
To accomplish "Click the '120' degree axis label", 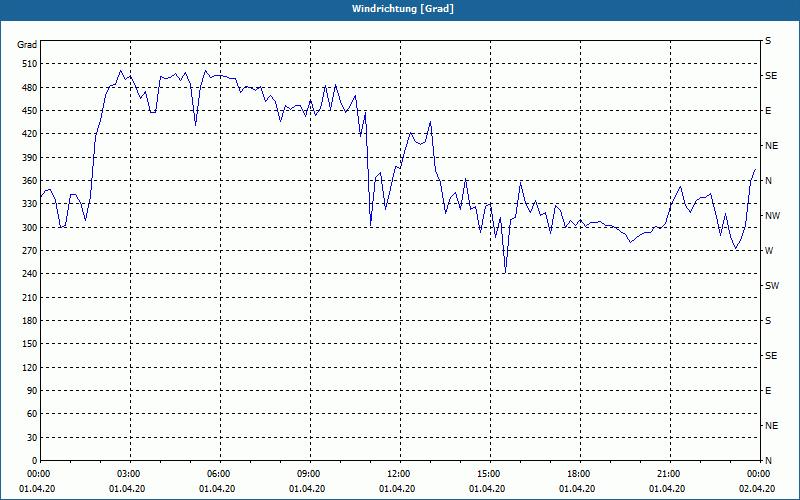I will click(30, 367).
